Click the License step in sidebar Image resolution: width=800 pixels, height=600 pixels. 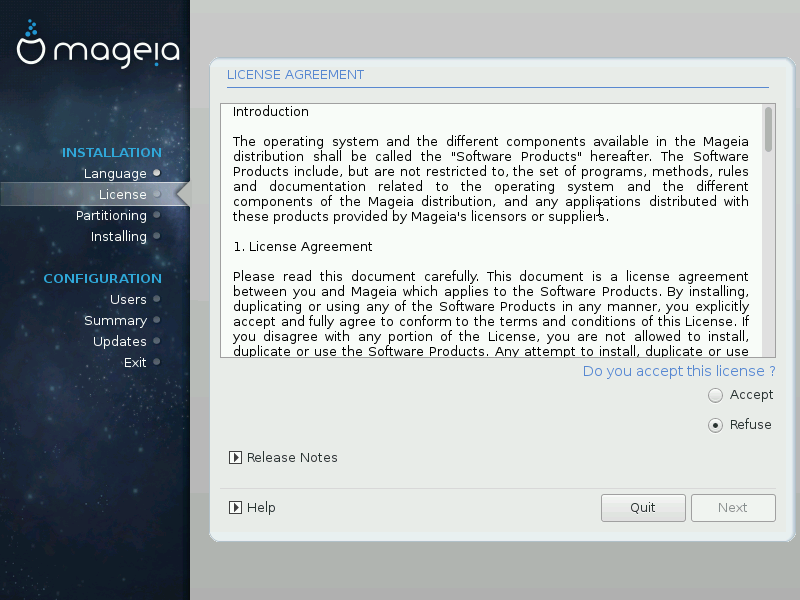point(122,194)
